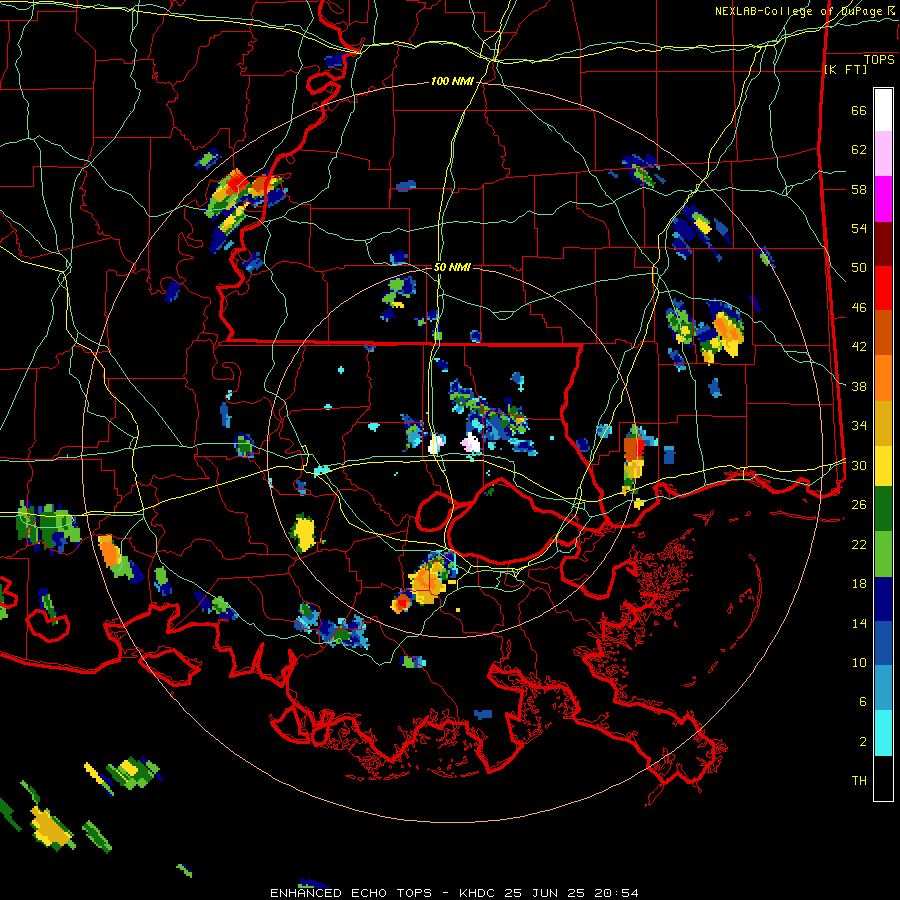900x900 pixels.
Task: Select the cyan legend swatch
Action: point(883,733)
